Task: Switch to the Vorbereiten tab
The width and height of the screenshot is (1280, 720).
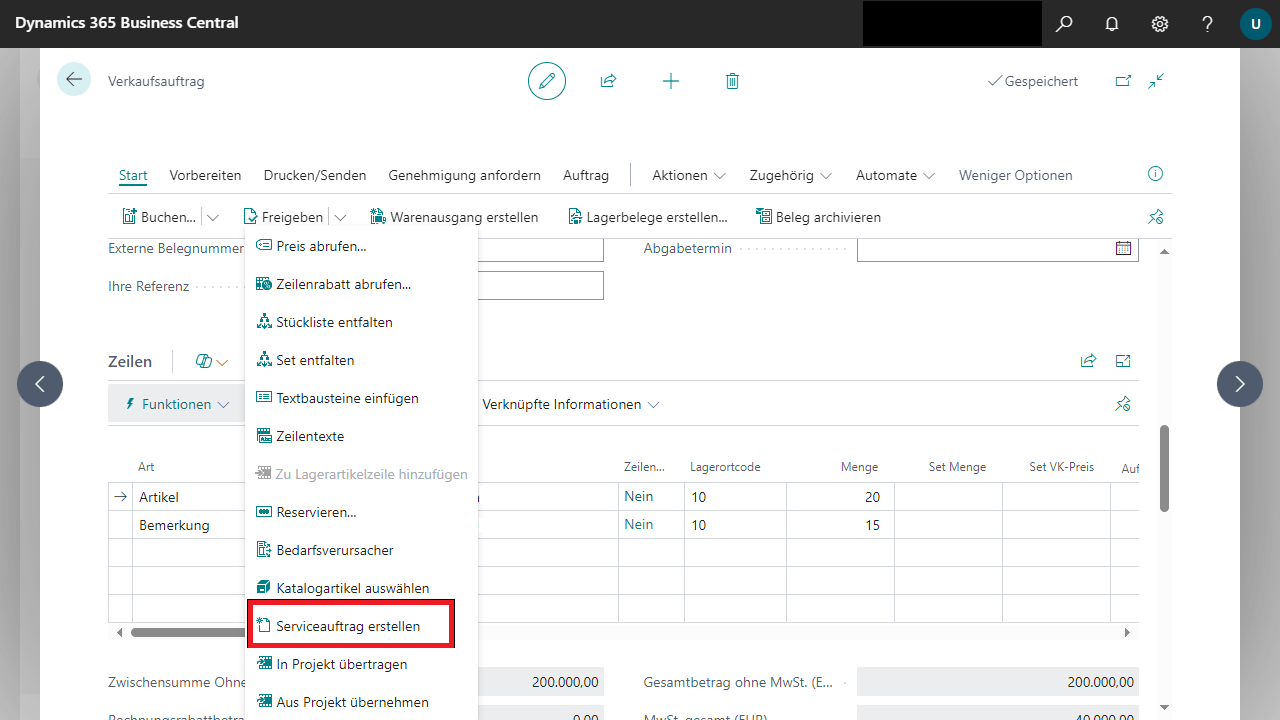Action: [x=205, y=175]
